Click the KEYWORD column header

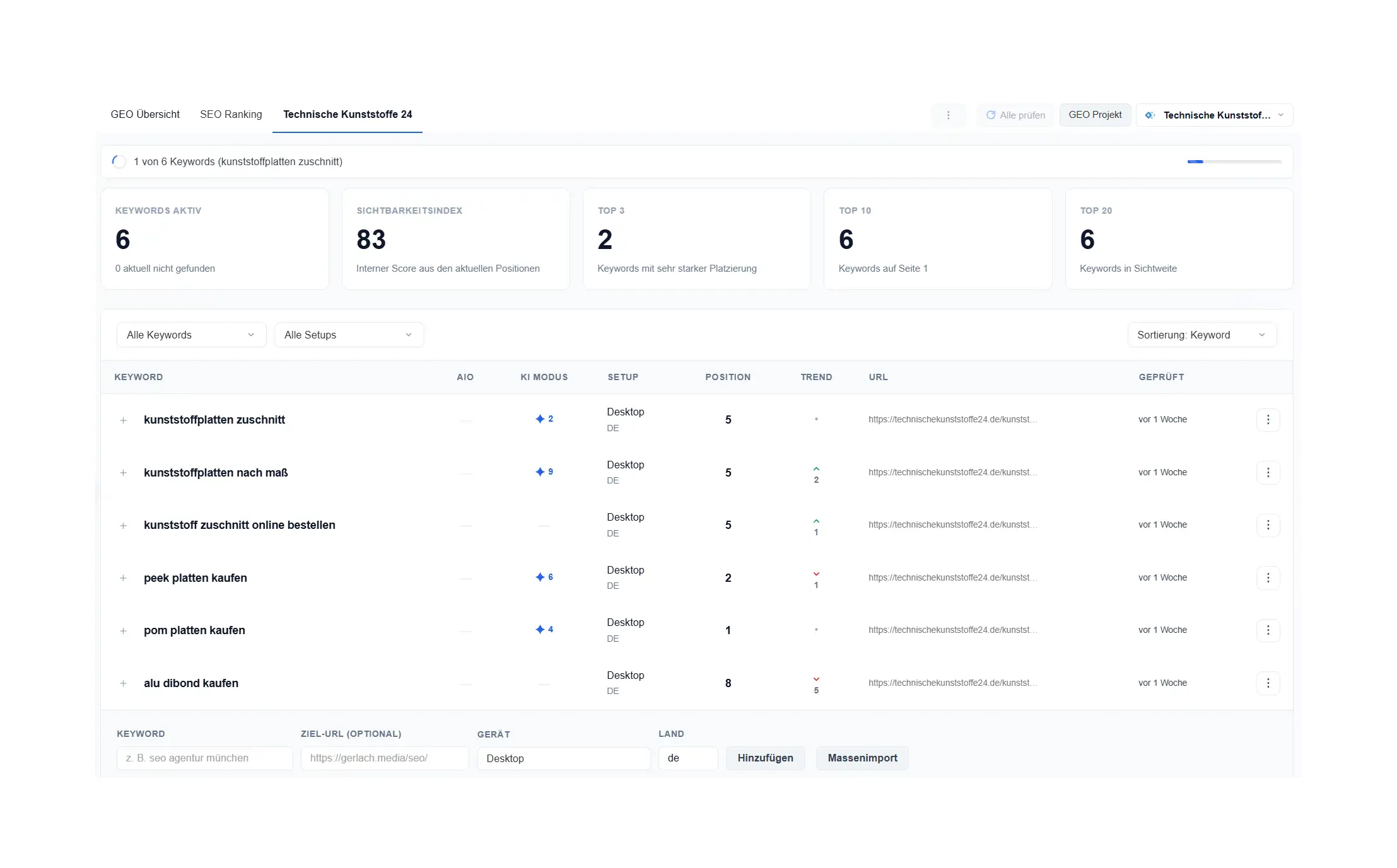[x=139, y=377]
